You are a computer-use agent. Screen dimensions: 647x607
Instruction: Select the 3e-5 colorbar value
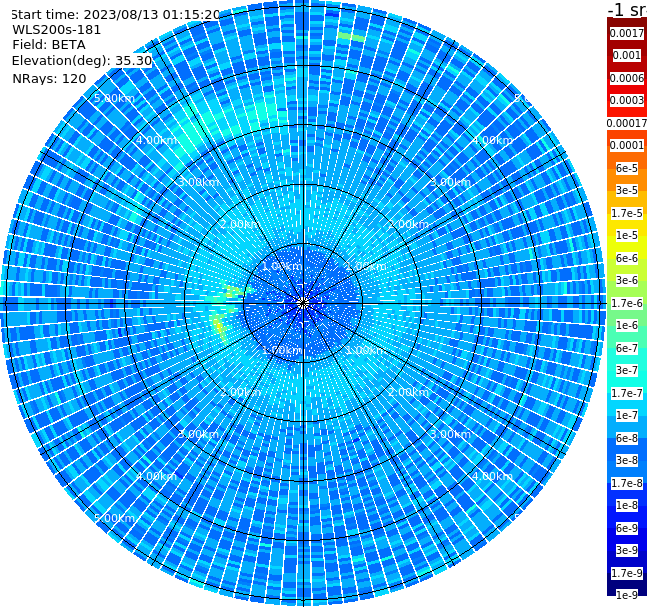point(627,190)
